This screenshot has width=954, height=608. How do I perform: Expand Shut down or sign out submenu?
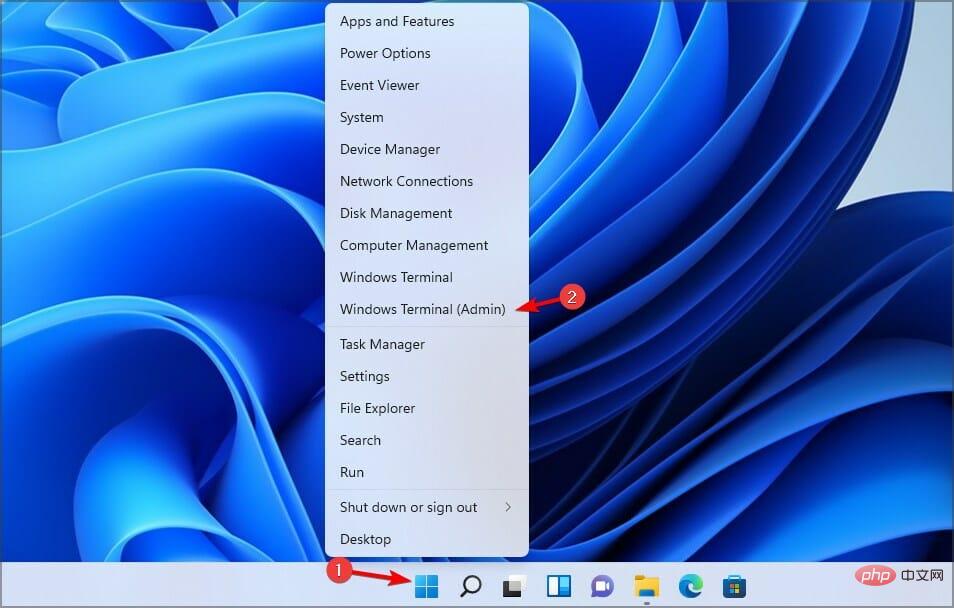[x=427, y=508]
